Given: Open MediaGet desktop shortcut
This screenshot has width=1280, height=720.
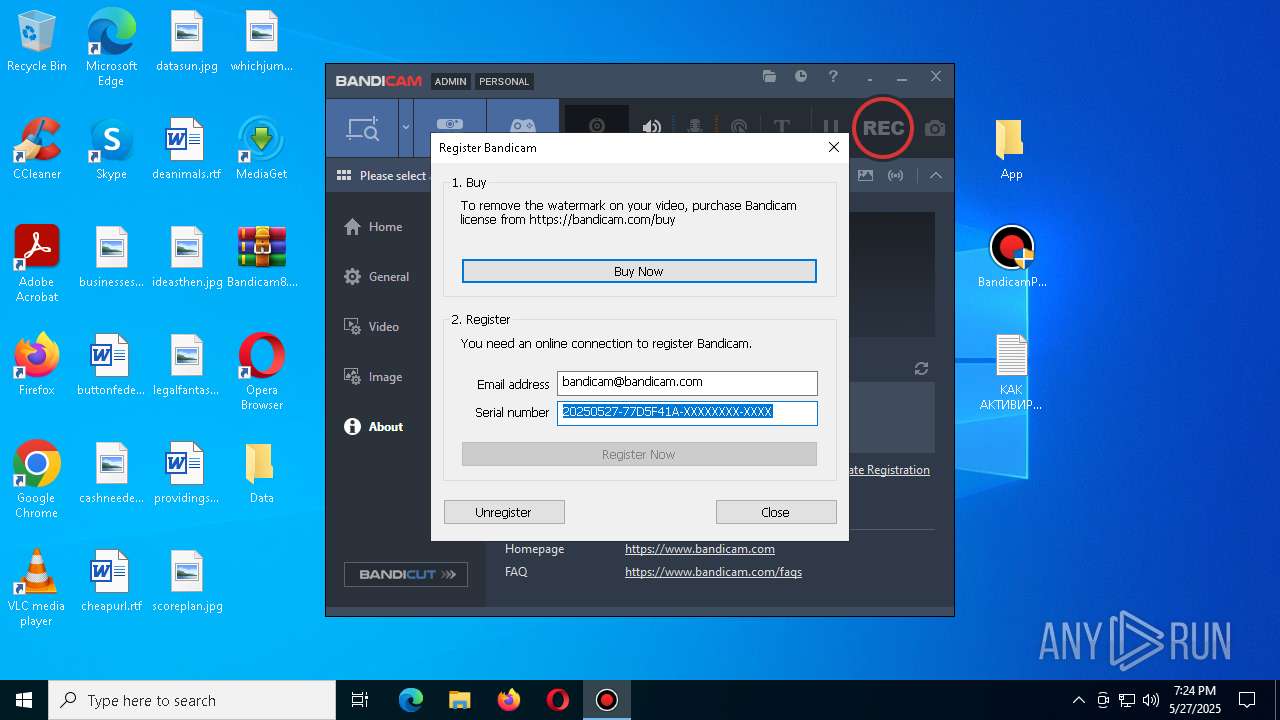Looking at the screenshot, I should click(261, 150).
